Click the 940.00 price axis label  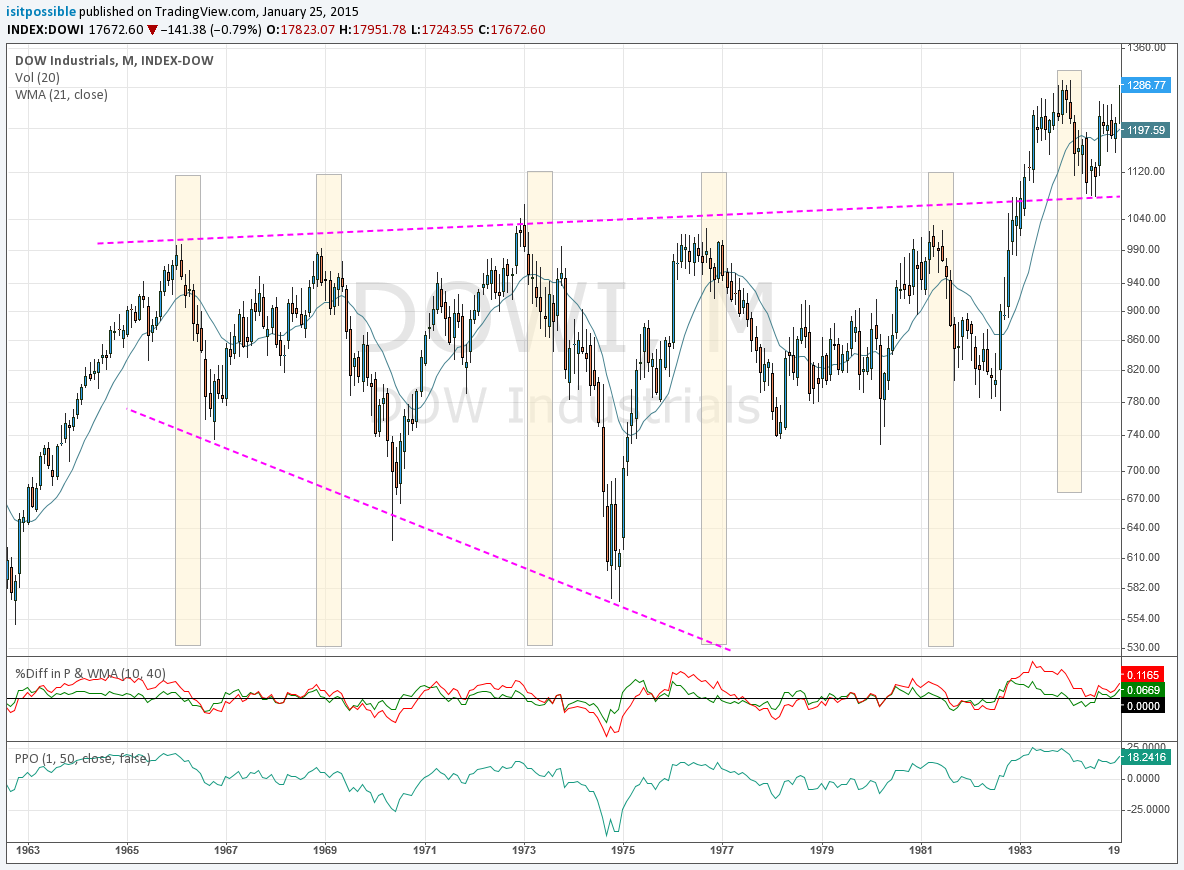tap(1143, 282)
